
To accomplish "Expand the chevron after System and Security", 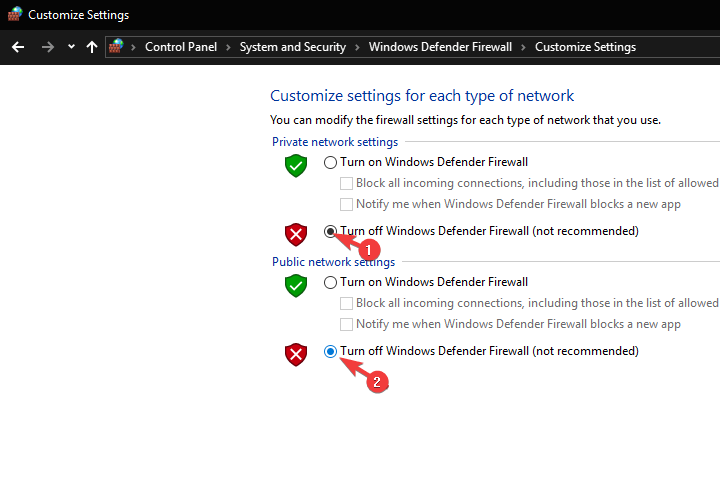I will click(x=357, y=47).
